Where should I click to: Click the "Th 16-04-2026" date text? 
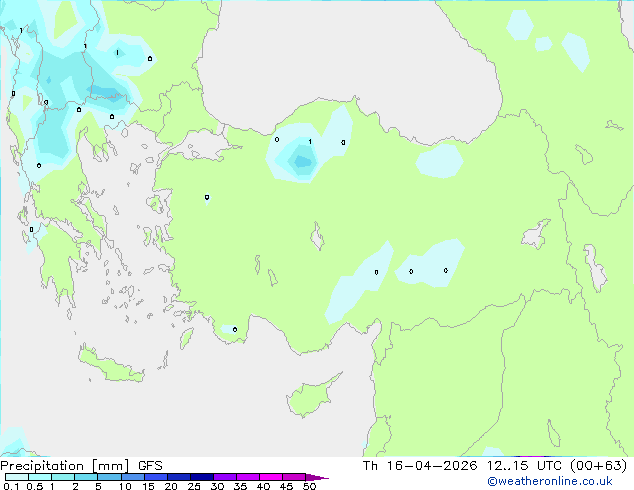click(420, 466)
